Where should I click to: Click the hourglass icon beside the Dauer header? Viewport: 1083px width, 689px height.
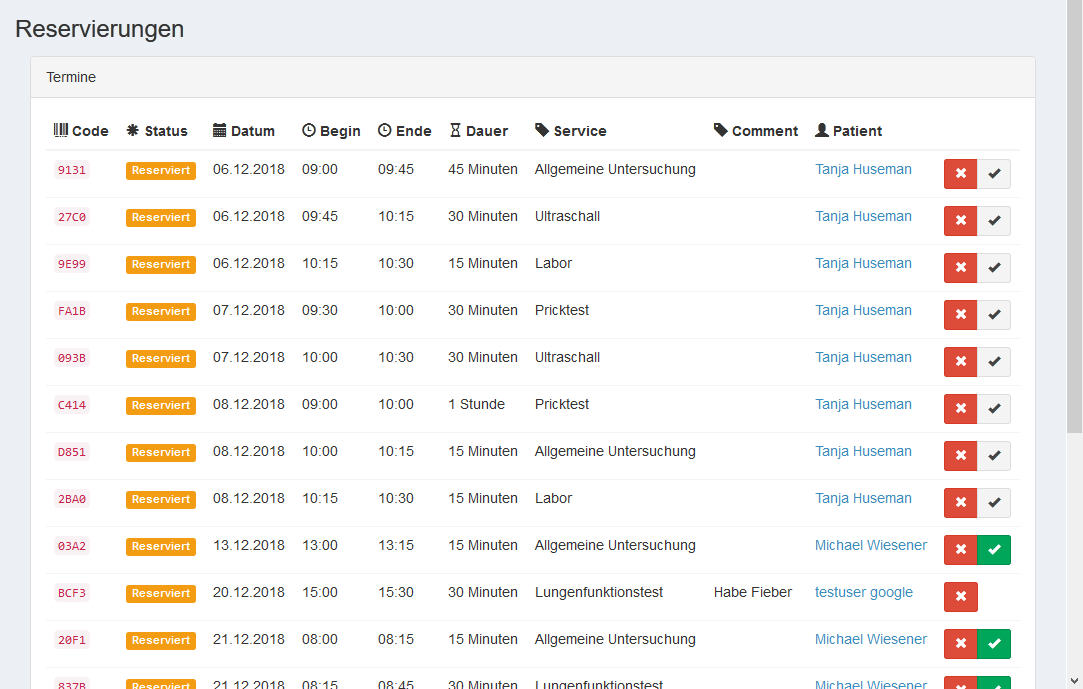[455, 130]
